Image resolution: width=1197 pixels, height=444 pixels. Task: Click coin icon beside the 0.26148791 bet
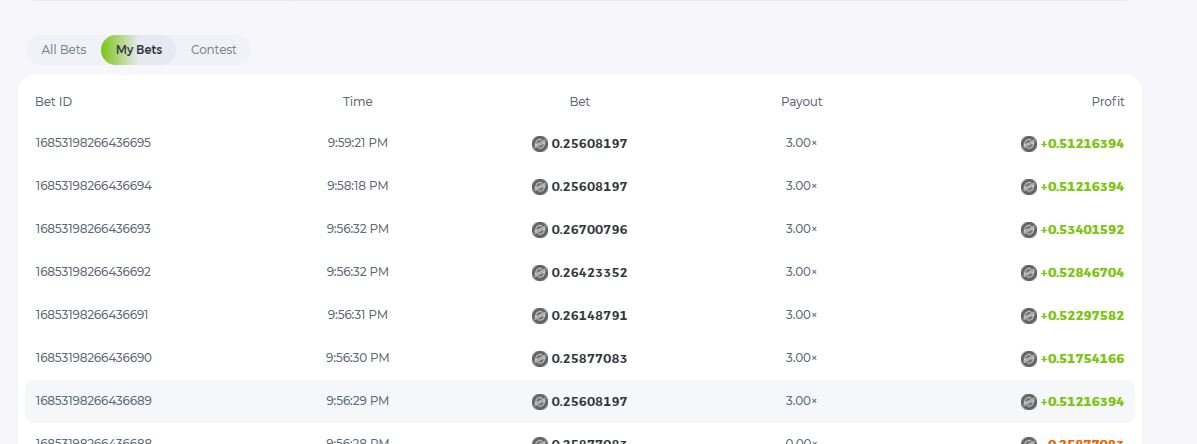point(540,316)
